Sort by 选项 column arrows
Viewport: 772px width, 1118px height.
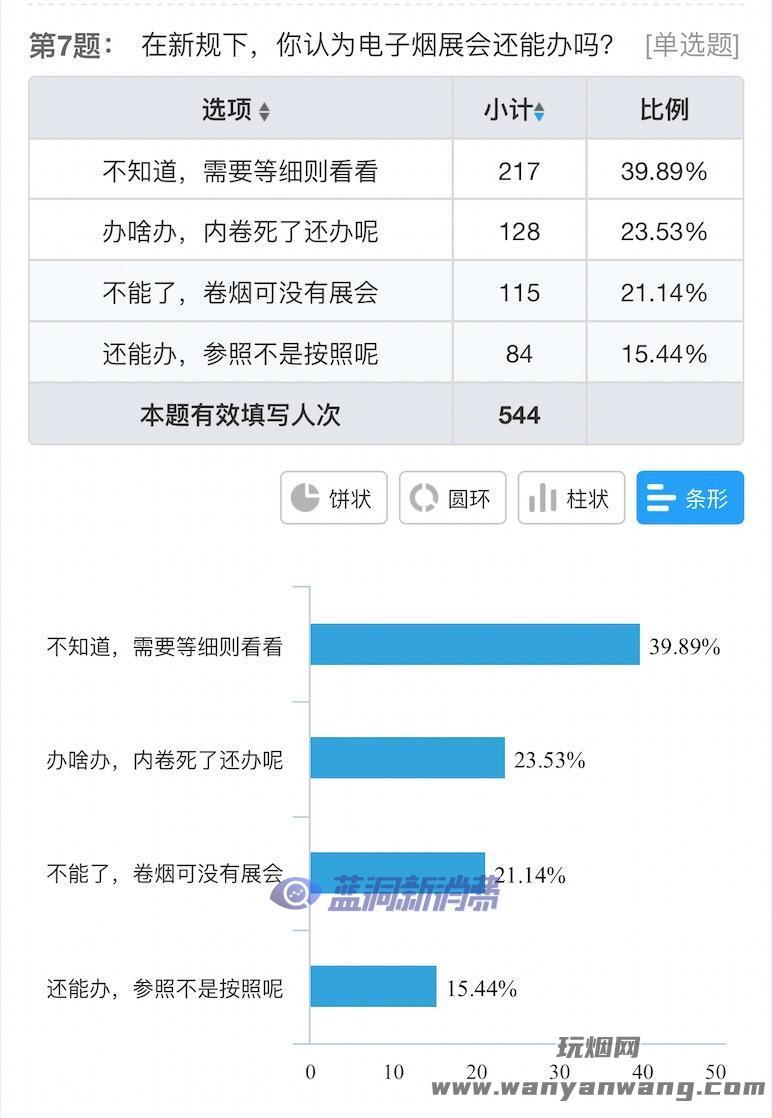pos(264,111)
